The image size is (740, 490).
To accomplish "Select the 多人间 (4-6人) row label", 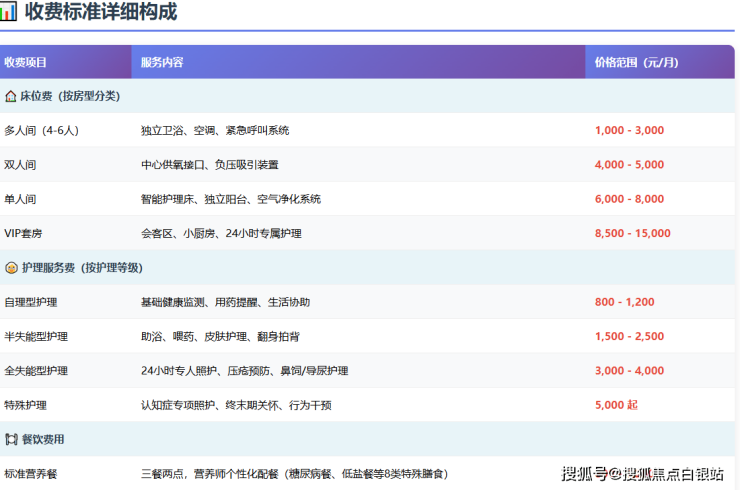I will click(41, 130).
